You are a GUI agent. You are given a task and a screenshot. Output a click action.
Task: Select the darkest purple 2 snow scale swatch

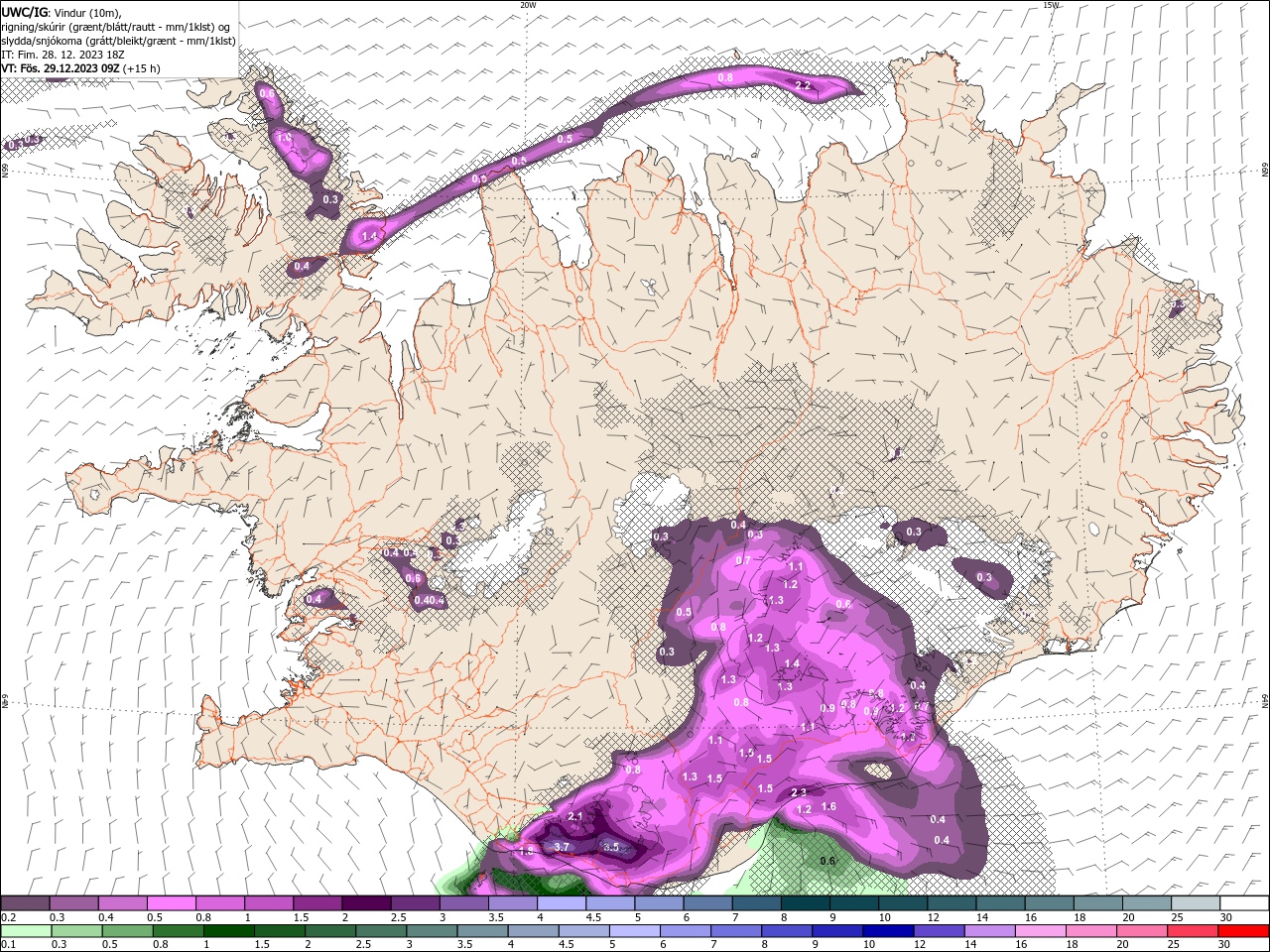pyautogui.click(x=366, y=903)
